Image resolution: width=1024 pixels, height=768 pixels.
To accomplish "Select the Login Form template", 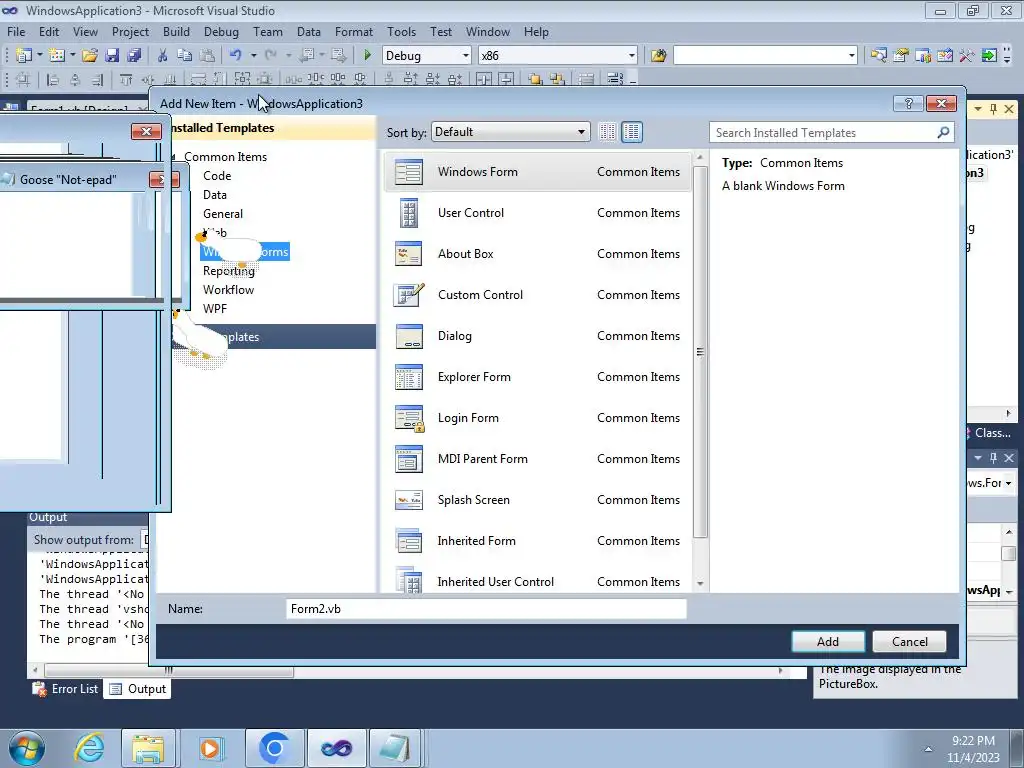I will (x=537, y=418).
